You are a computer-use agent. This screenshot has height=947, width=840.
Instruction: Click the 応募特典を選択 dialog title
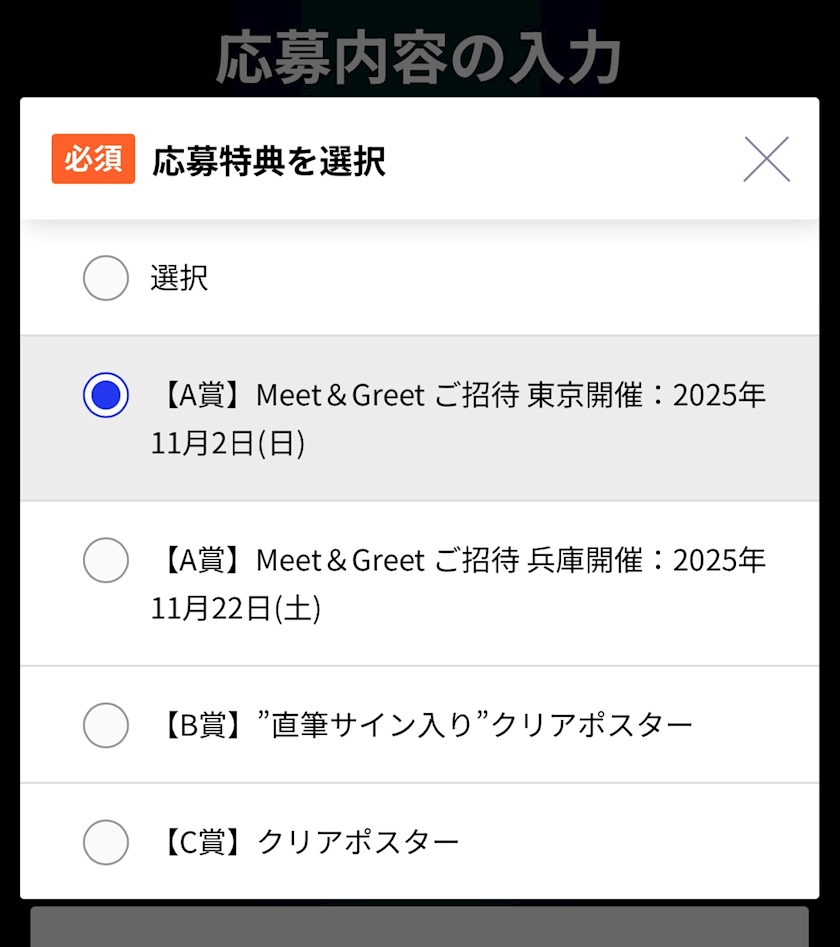[x=269, y=160]
